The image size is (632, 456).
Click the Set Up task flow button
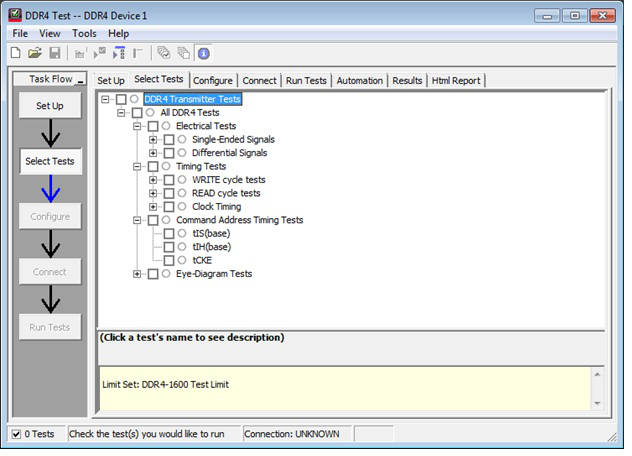tap(50, 105)
